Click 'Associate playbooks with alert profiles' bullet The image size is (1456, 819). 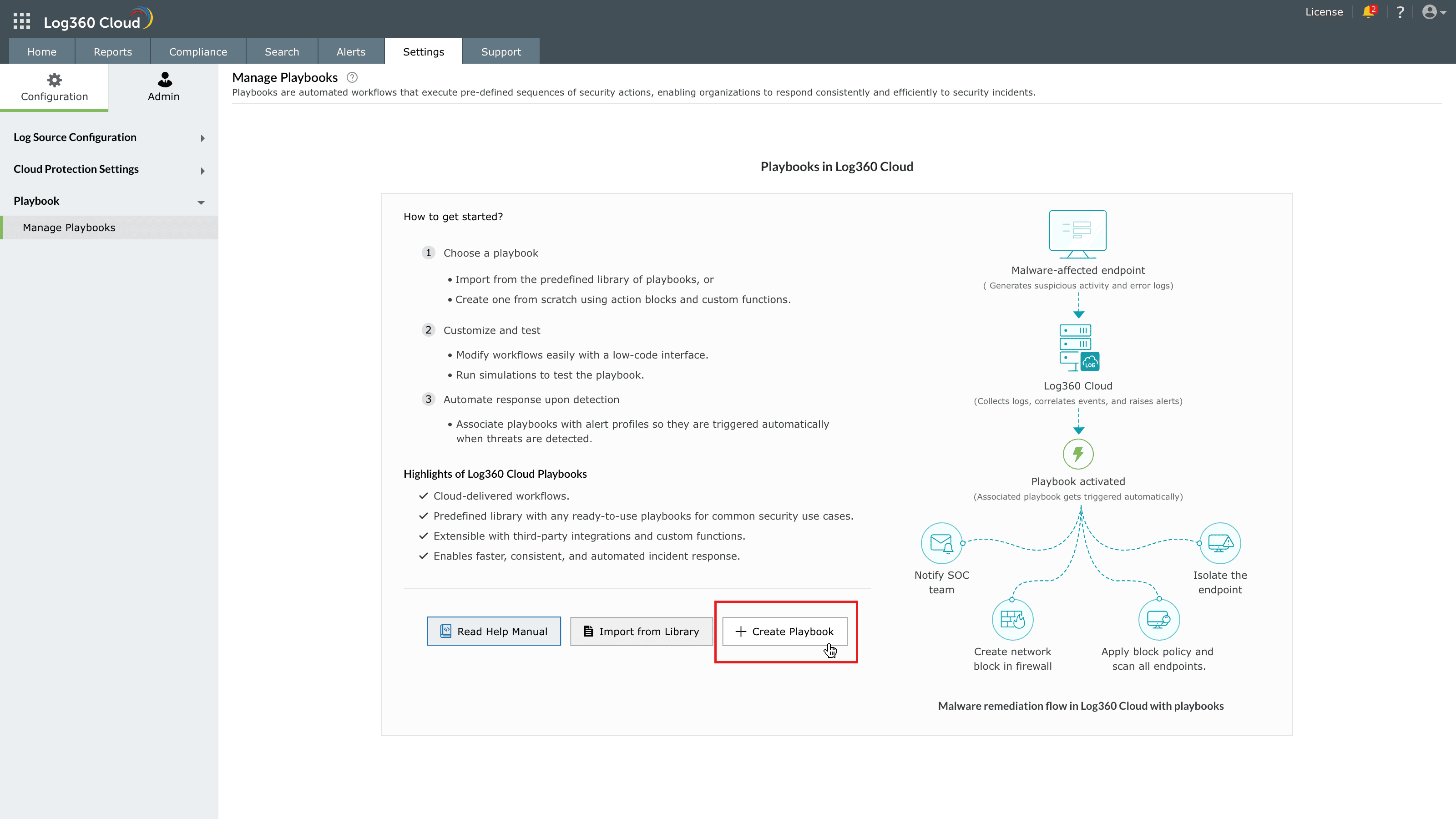[642, 431]
